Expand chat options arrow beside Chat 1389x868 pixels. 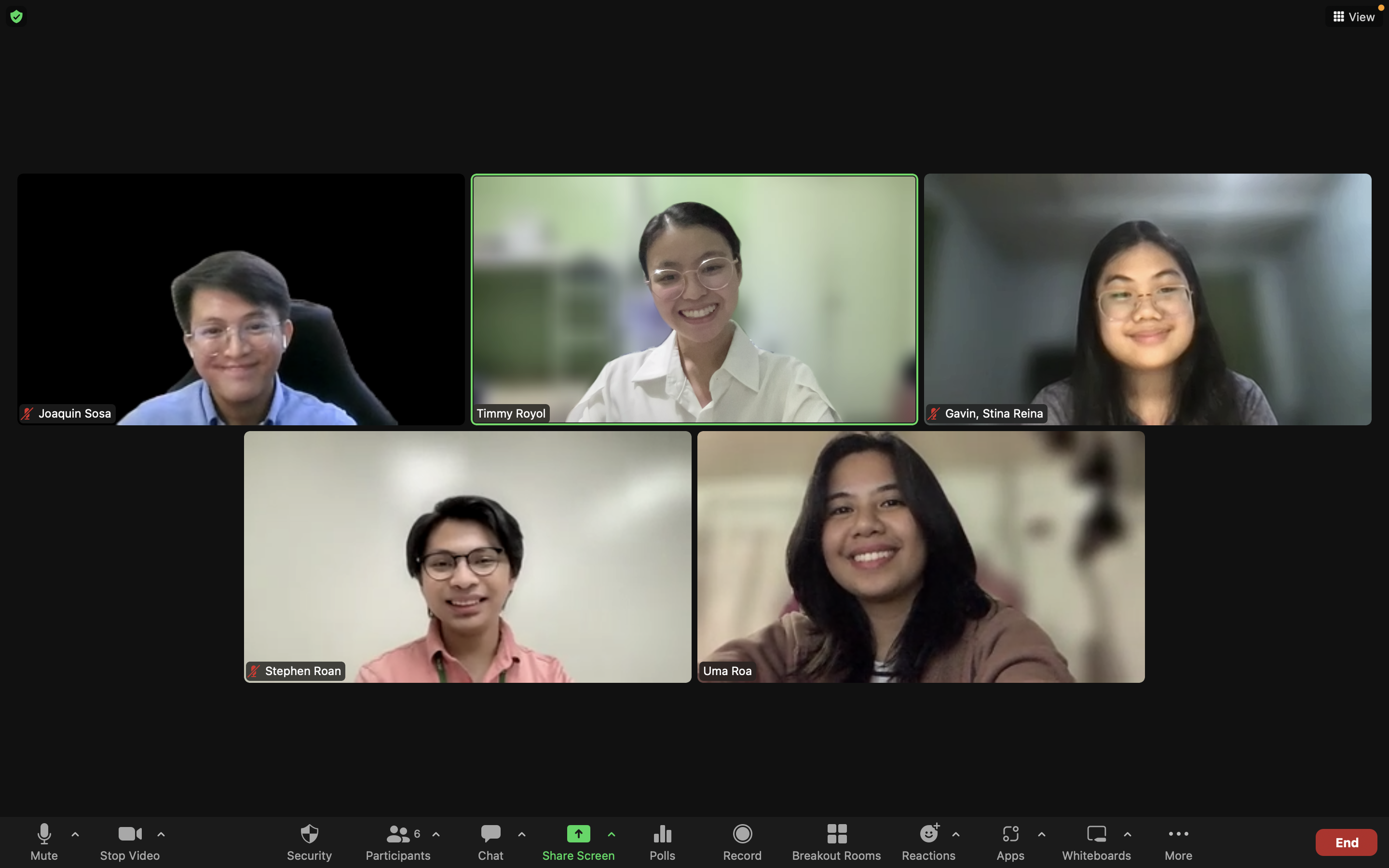[x=522, y=835]
